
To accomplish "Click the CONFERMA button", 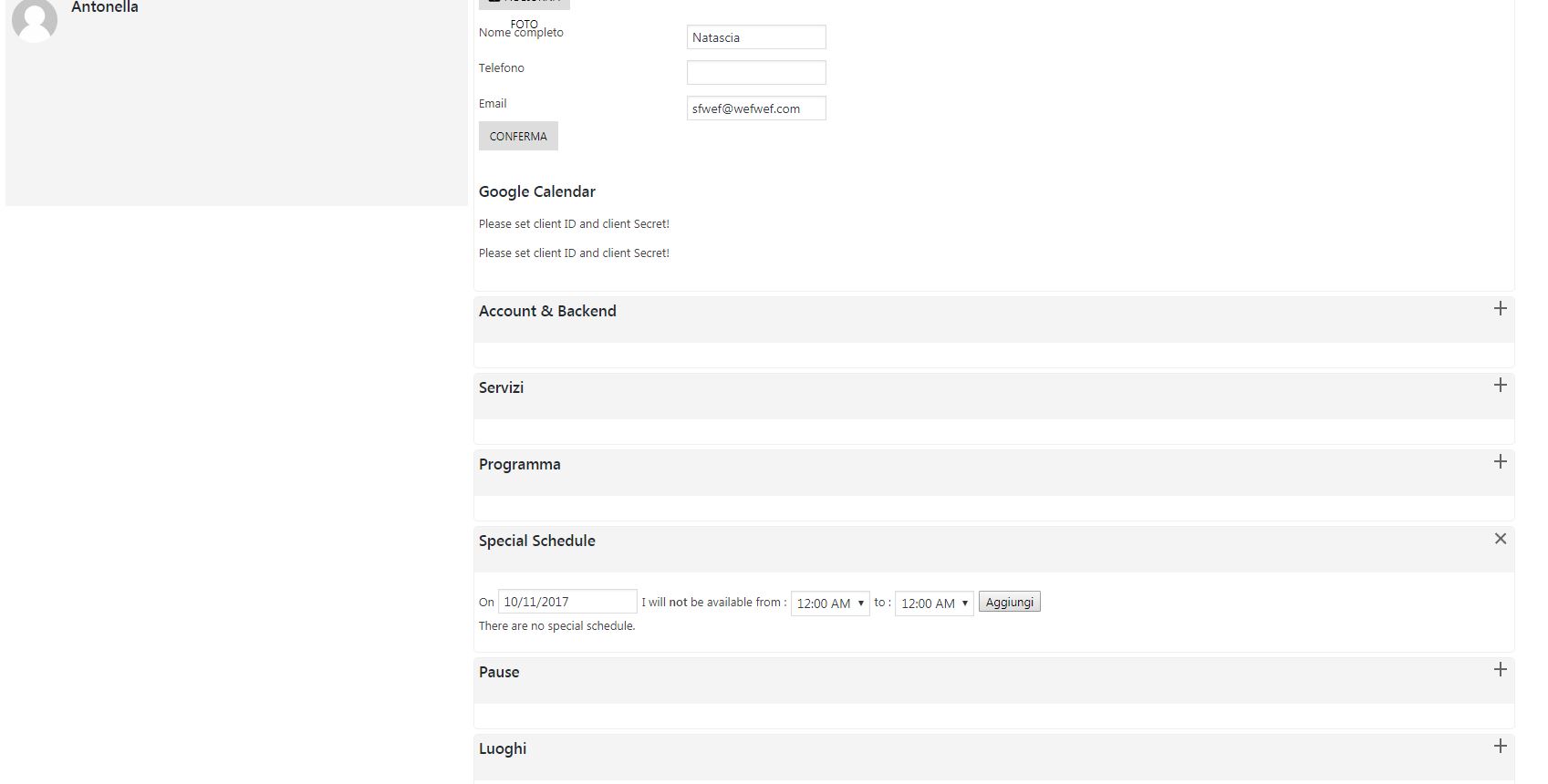I will tap(518, 136).
